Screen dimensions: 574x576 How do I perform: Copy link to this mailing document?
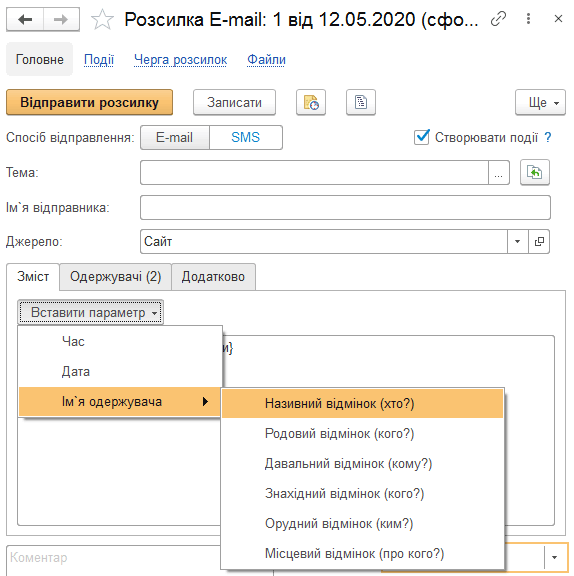coord(498,19)
